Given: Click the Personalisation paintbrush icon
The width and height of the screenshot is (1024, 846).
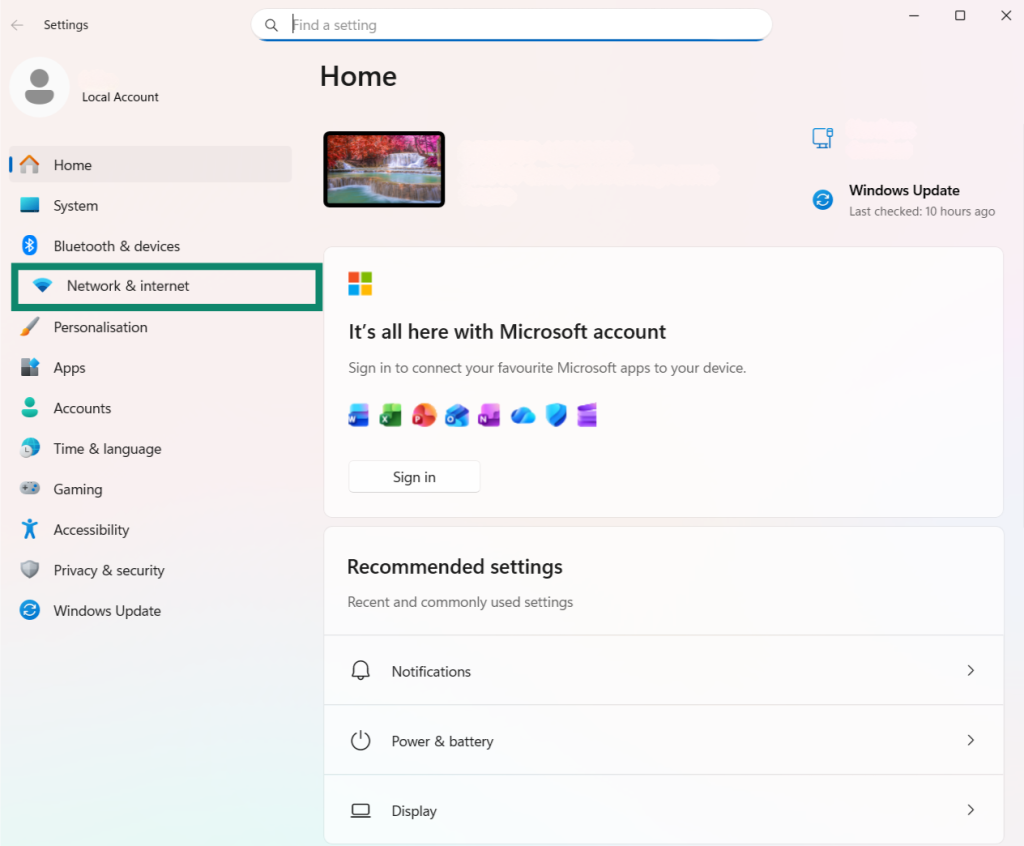Looking at the screenshot, I should [30, 327].
